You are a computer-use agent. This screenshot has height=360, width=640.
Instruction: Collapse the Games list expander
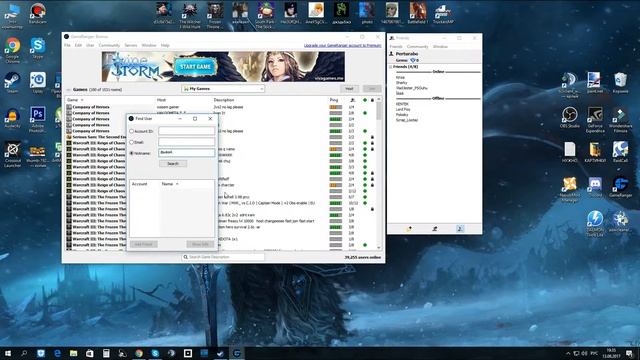pyautogui.click(x=68, y=89)
